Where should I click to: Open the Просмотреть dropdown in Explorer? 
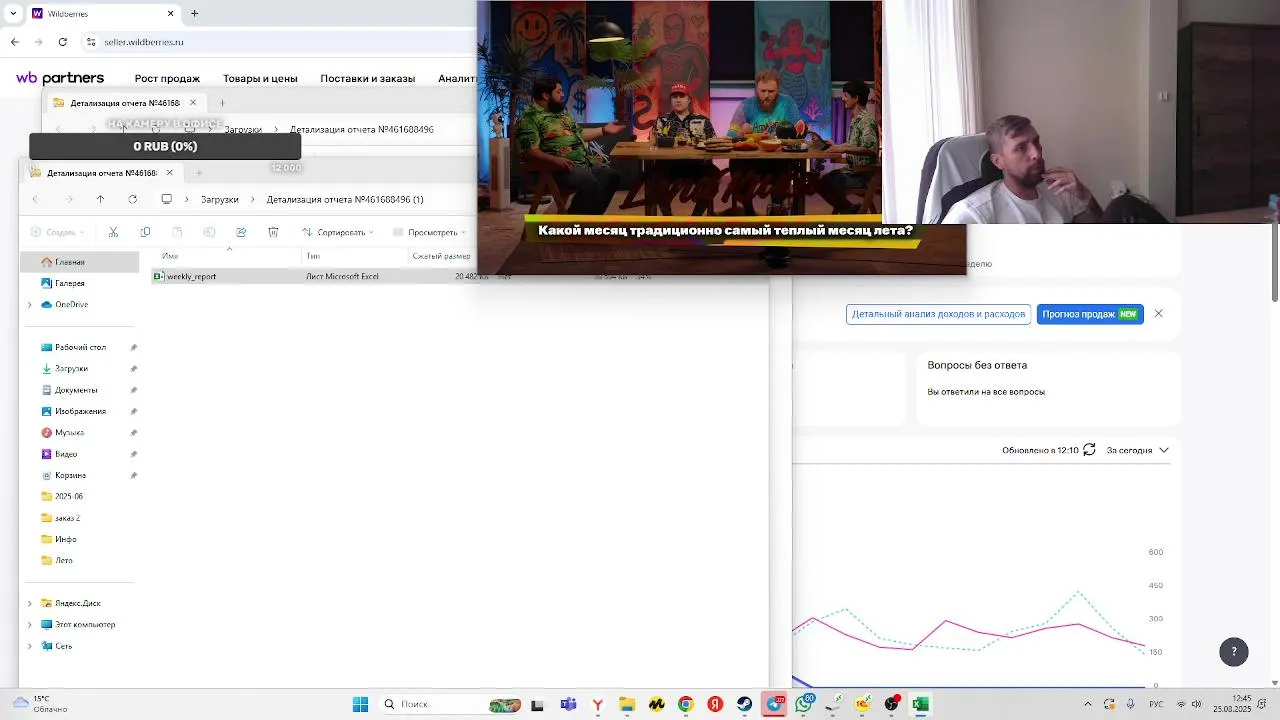point(430,232)
